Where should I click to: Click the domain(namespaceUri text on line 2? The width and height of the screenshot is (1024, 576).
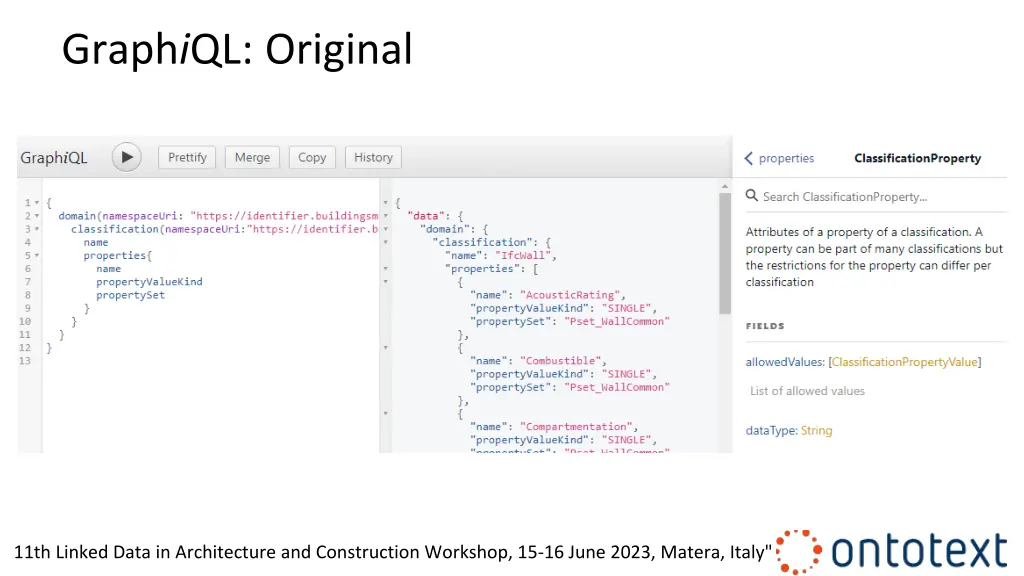pyautogui.click(x=118, y=216)
